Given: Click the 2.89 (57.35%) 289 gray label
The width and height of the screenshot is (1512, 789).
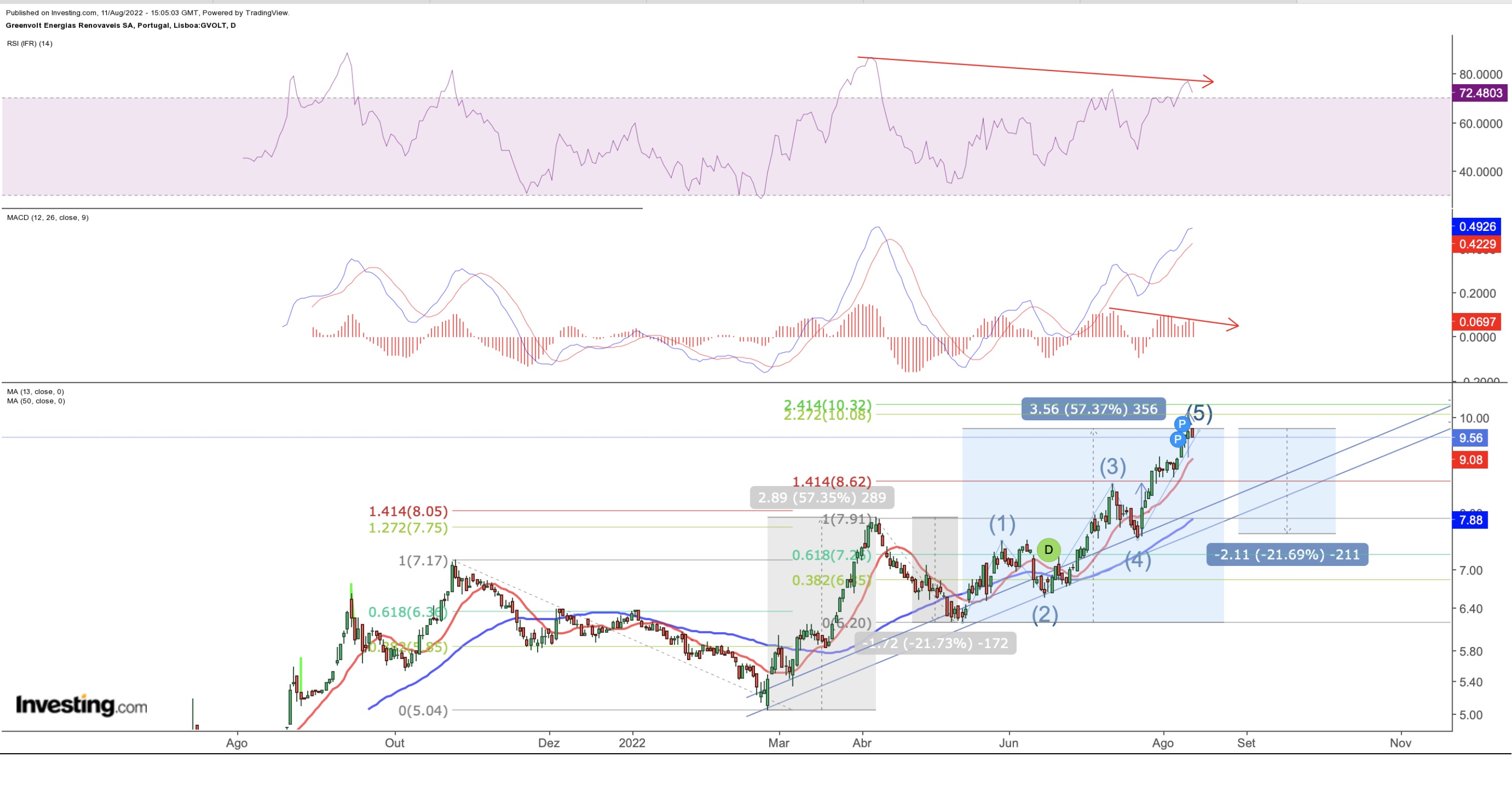Looking at the screenshot, I should point(822,498).
